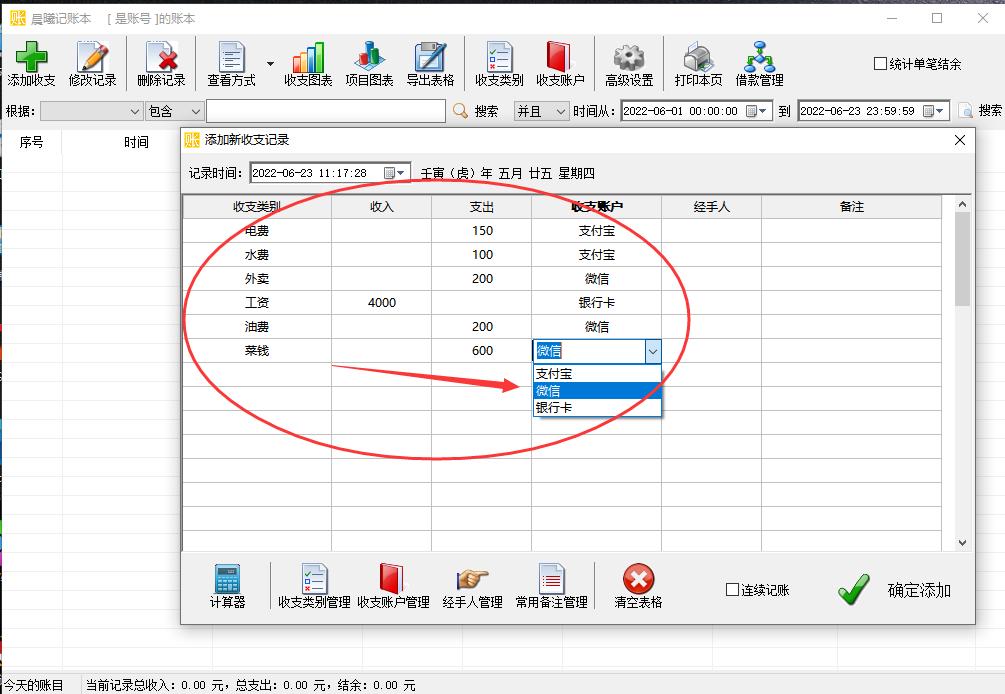Viewport: 1005px width, 694px height.
Task: Click 导出表格 export icon
Action: (x=430, y=57)
